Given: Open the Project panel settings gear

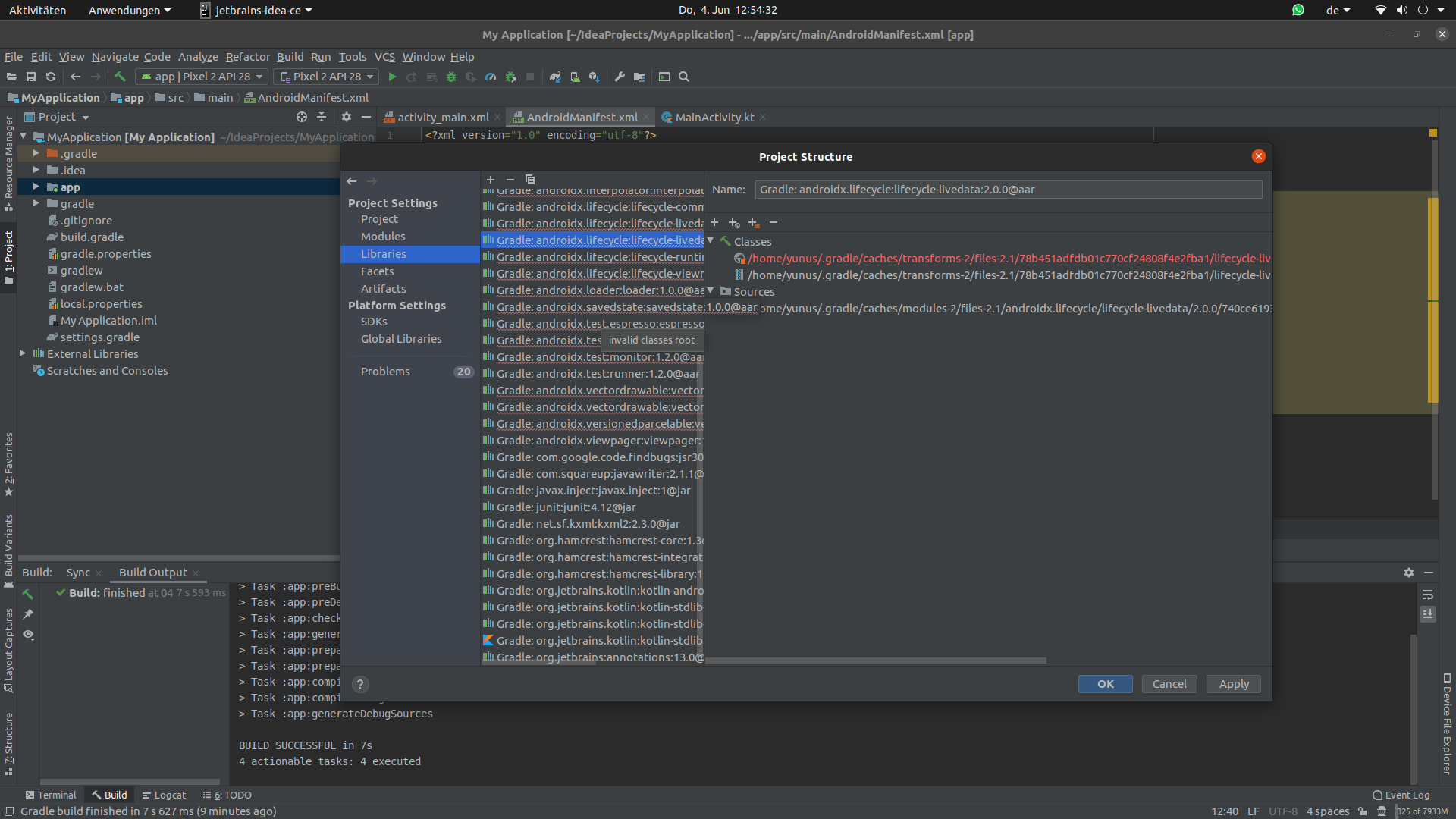Looking at the screenshot, I should (347, 117).
